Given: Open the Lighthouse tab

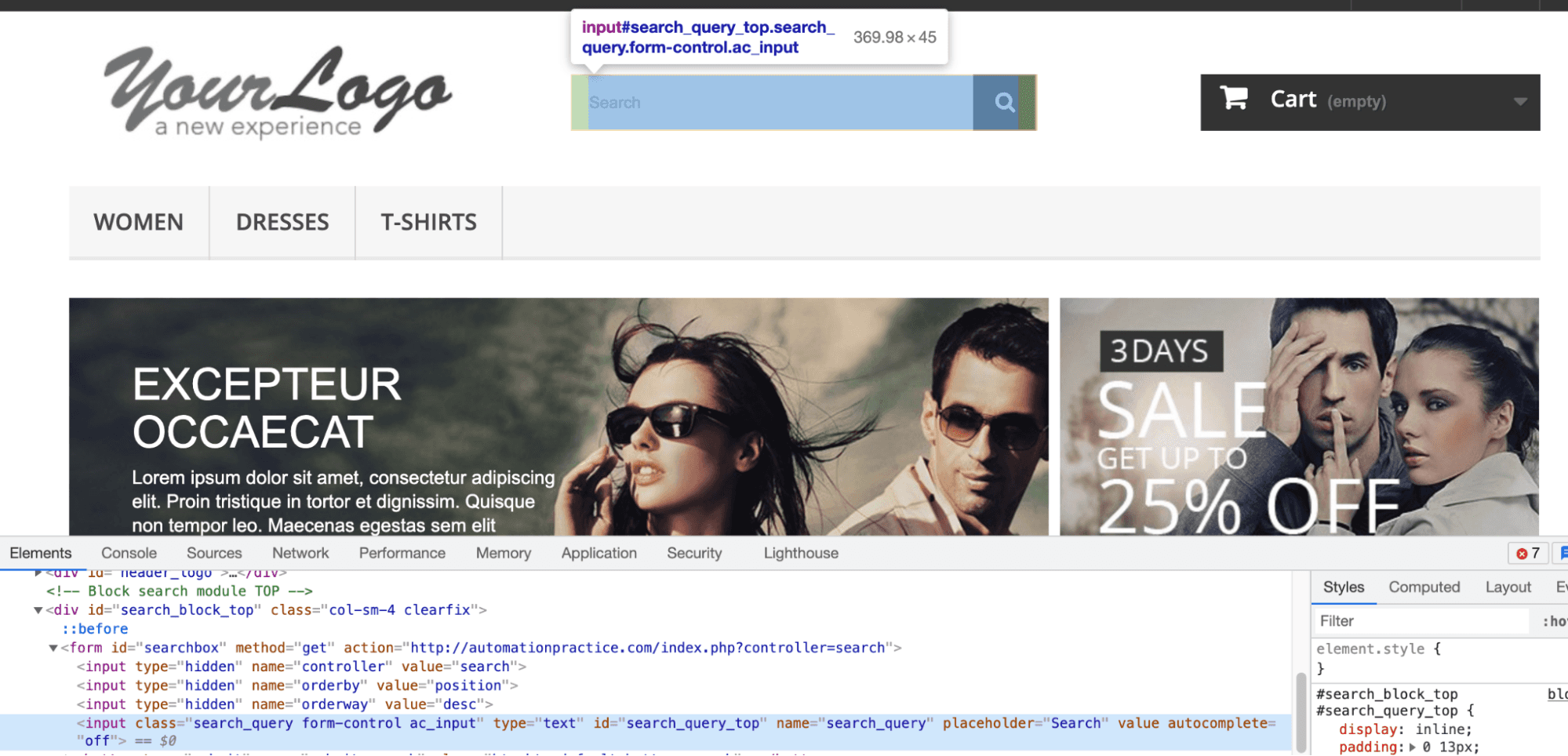Looking at the screenshot, I should pyautogui.click(x=801, y=554).
